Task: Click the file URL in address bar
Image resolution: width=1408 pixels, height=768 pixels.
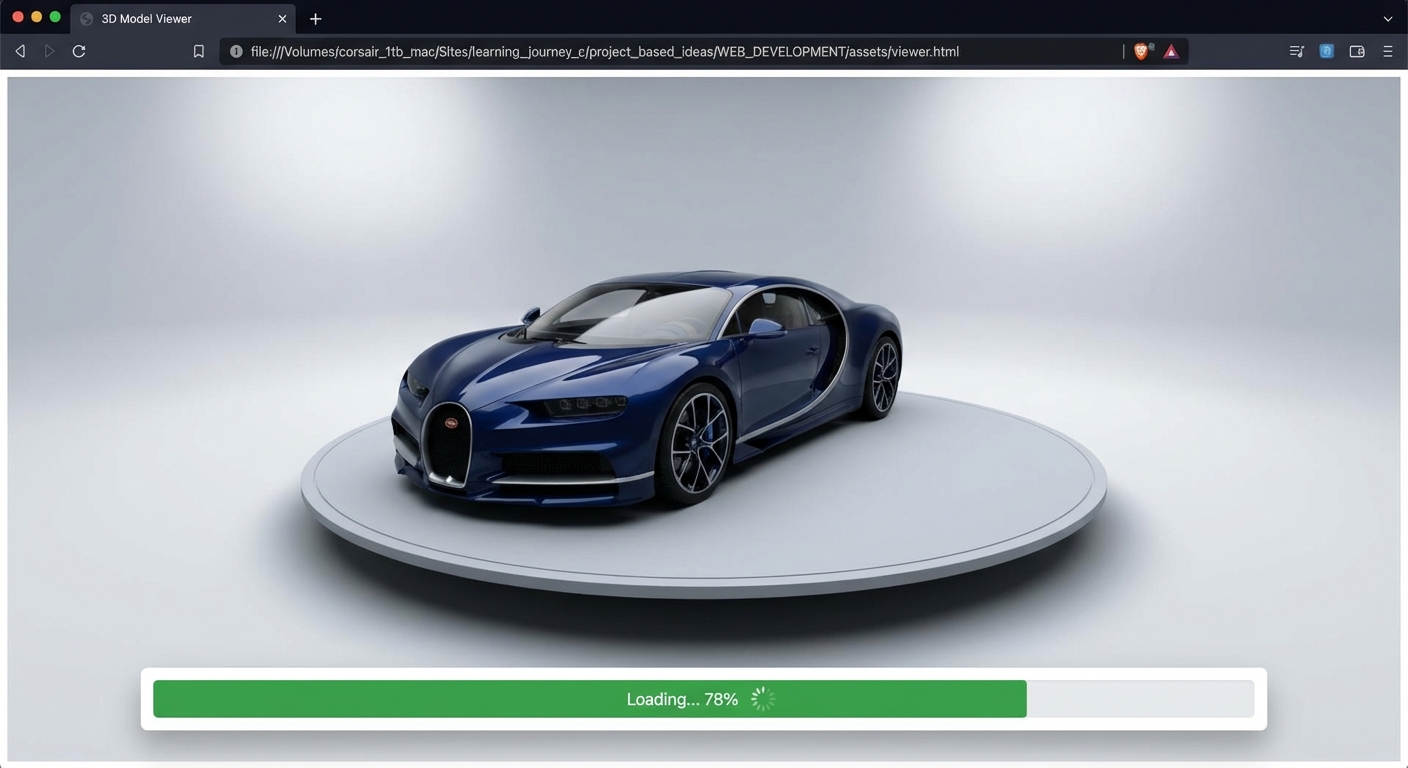Action: point(604,51)
